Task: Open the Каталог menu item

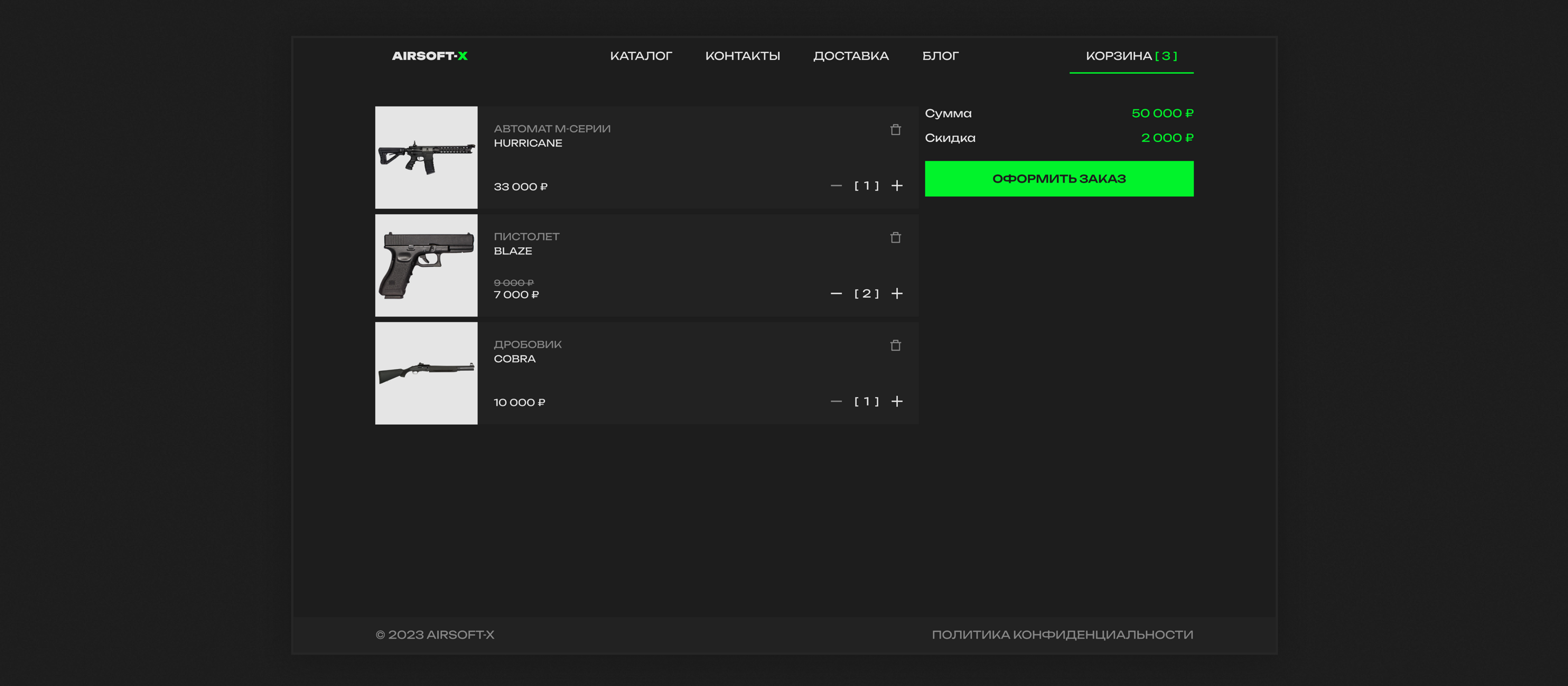Action: point(640,56)
